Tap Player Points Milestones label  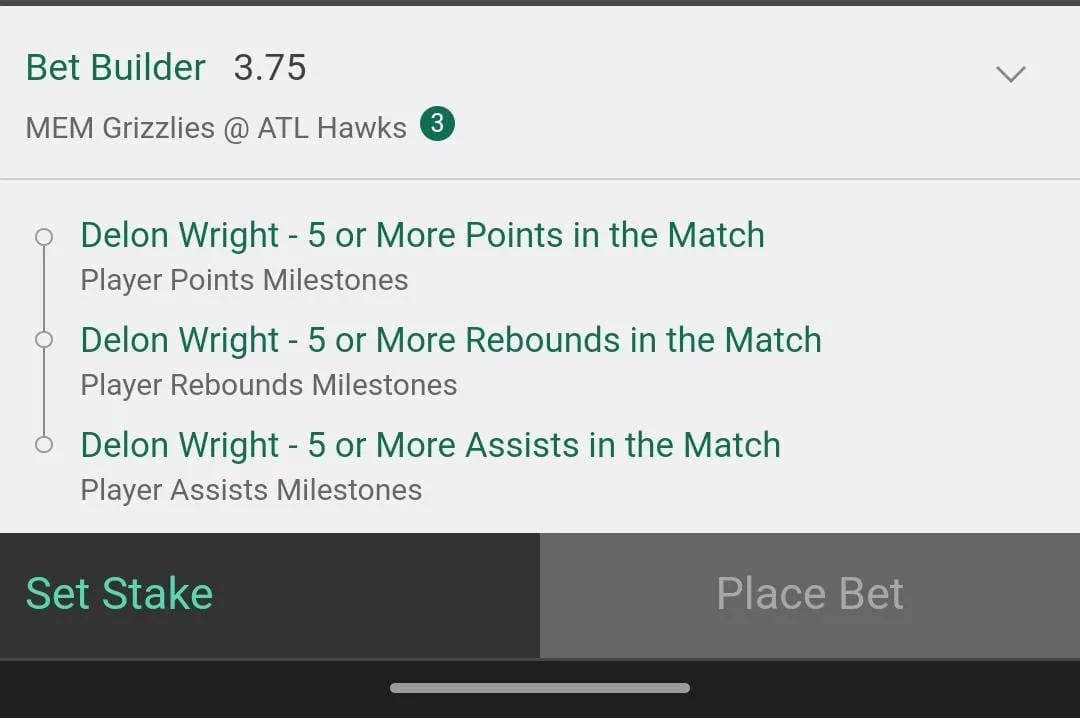245,280
